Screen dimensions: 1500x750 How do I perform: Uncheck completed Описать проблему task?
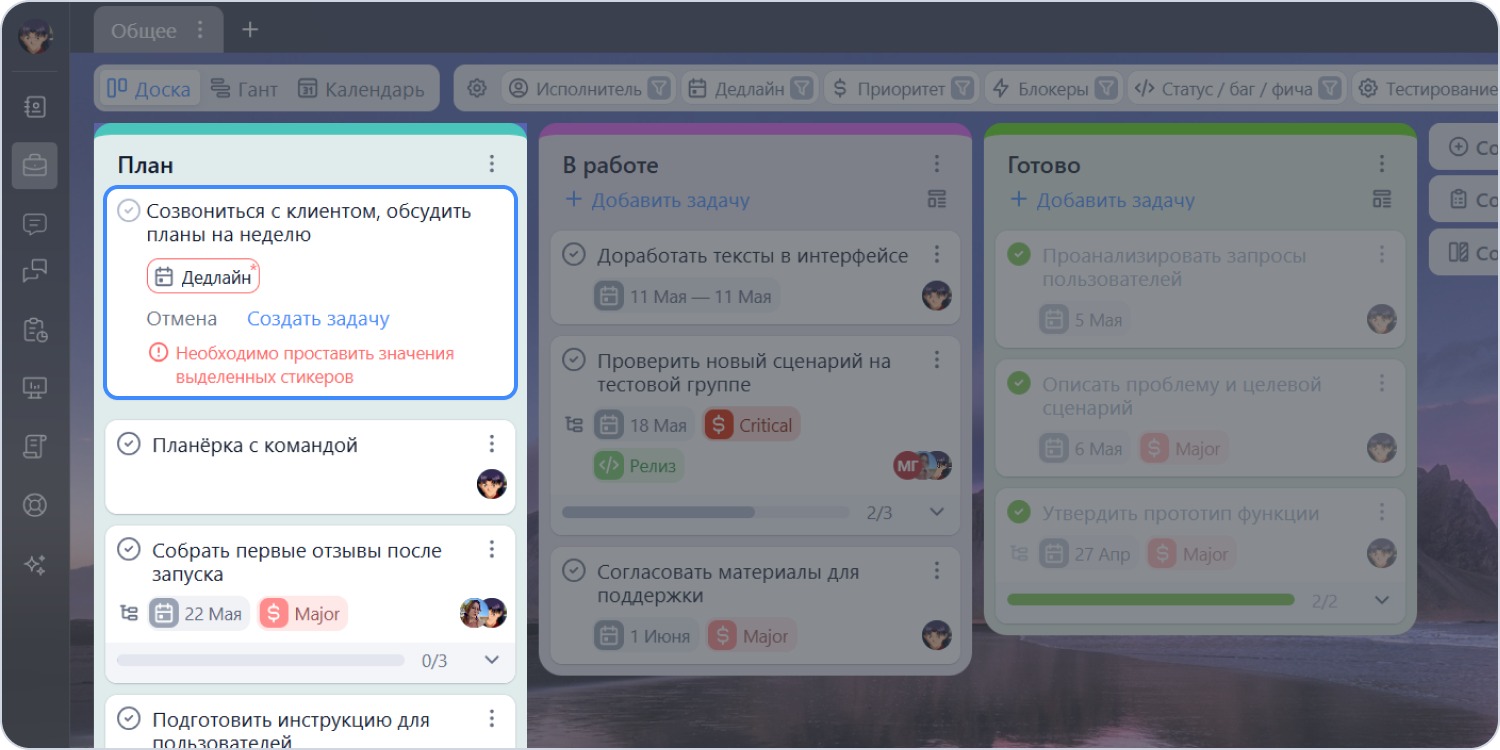click(1019, 383)
